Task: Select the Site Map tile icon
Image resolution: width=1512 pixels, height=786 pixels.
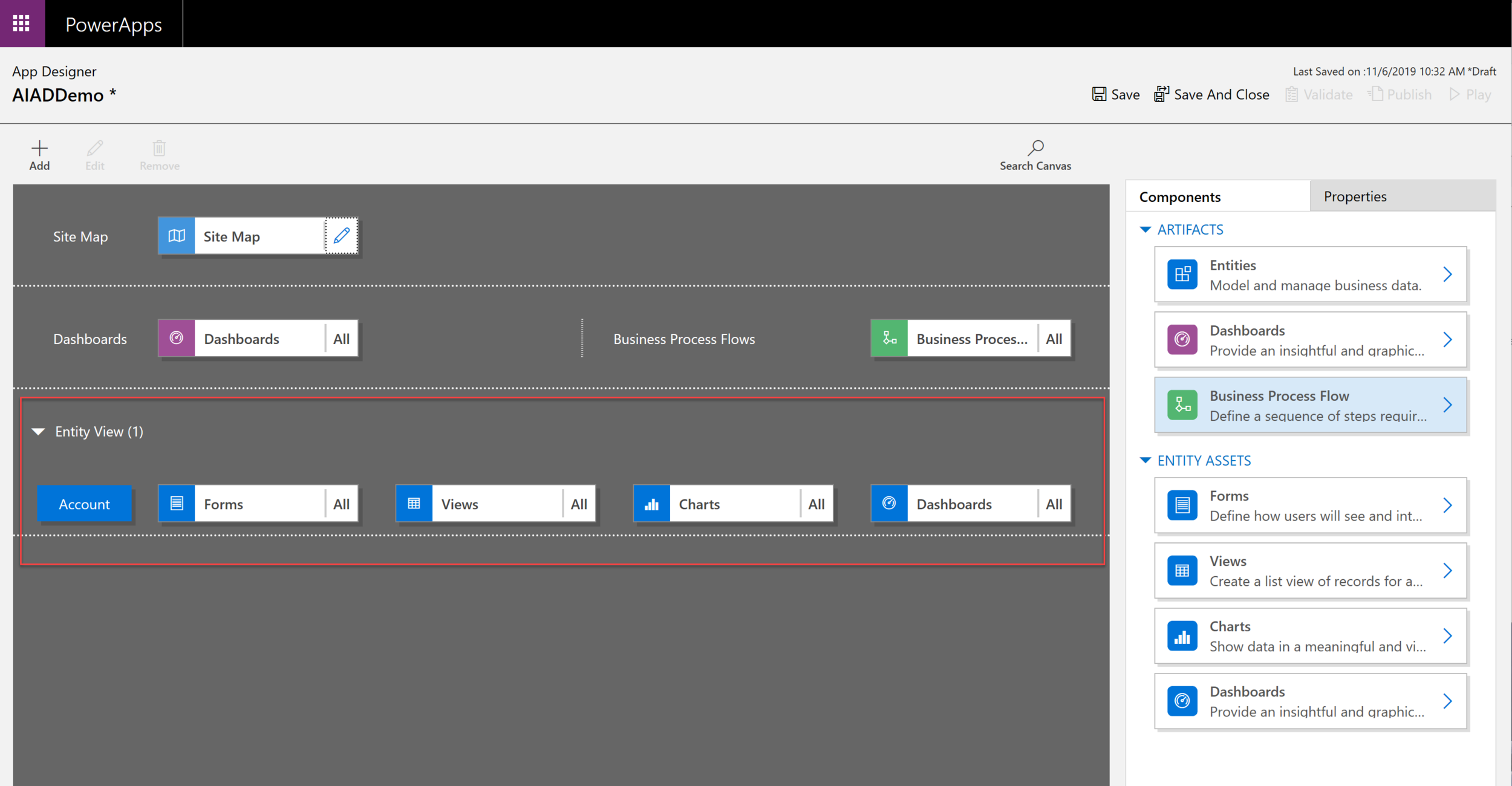Action: pyautogui.click(x=177, y=236)
